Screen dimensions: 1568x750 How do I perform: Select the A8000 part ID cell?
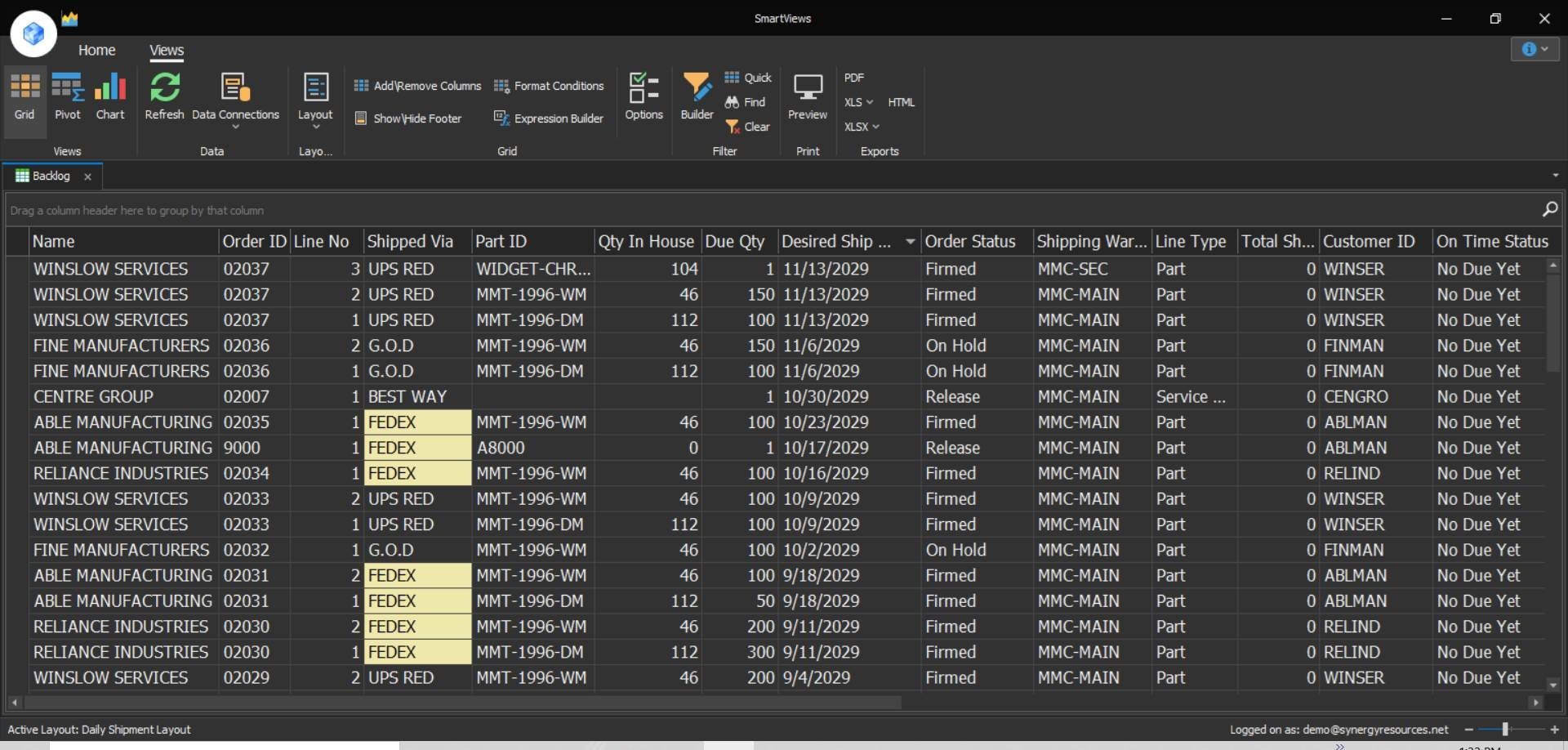pos(532,448)
